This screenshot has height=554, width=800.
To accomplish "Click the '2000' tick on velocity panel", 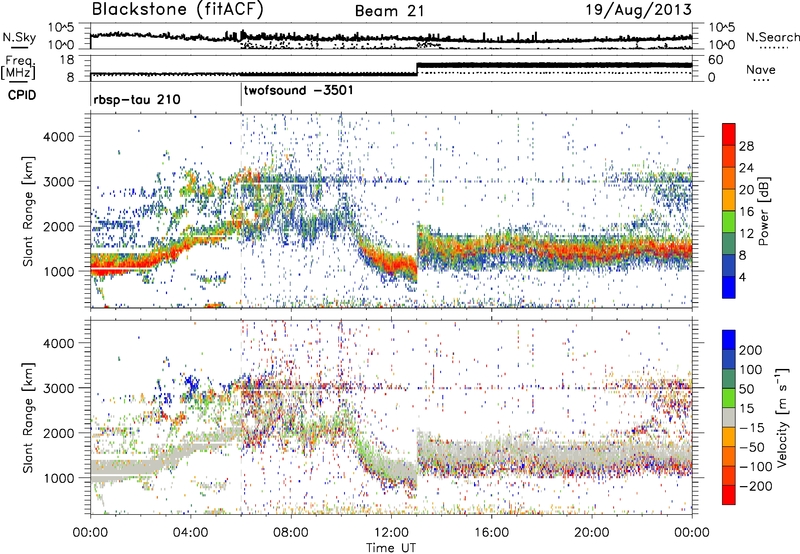I will [58, 433].
